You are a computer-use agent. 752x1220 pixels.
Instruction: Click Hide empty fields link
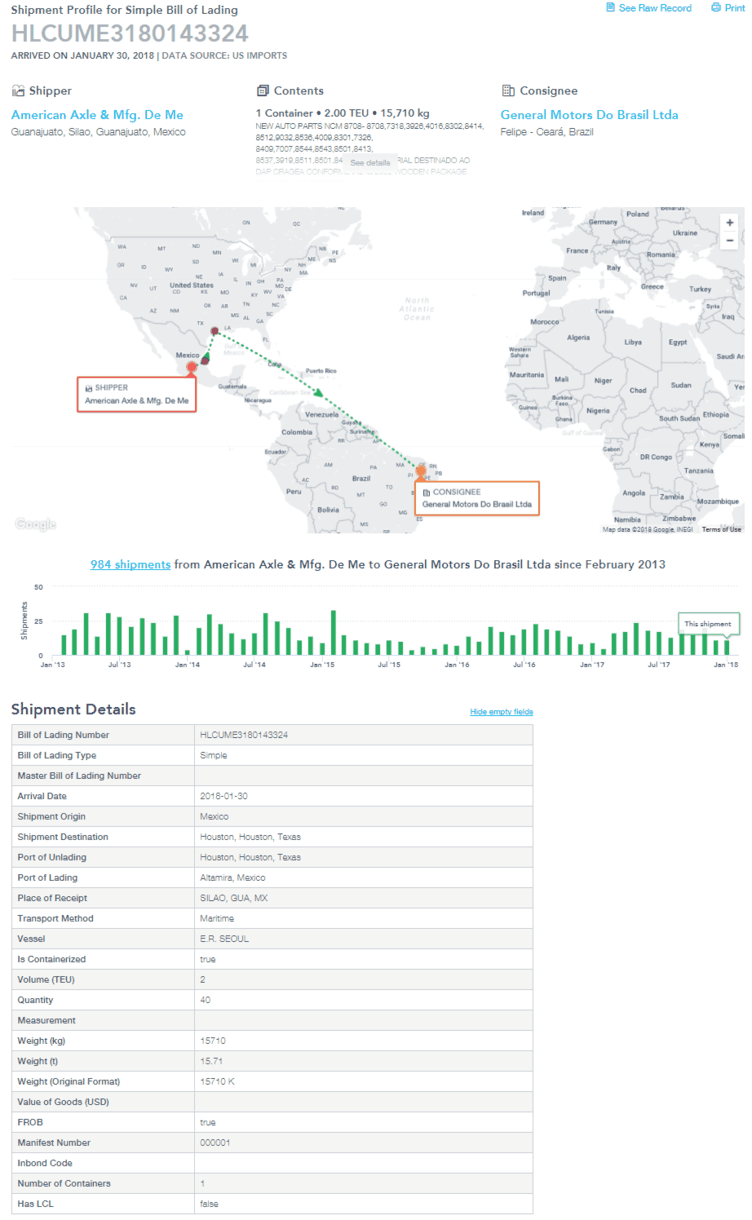click(x=501, y=712)
